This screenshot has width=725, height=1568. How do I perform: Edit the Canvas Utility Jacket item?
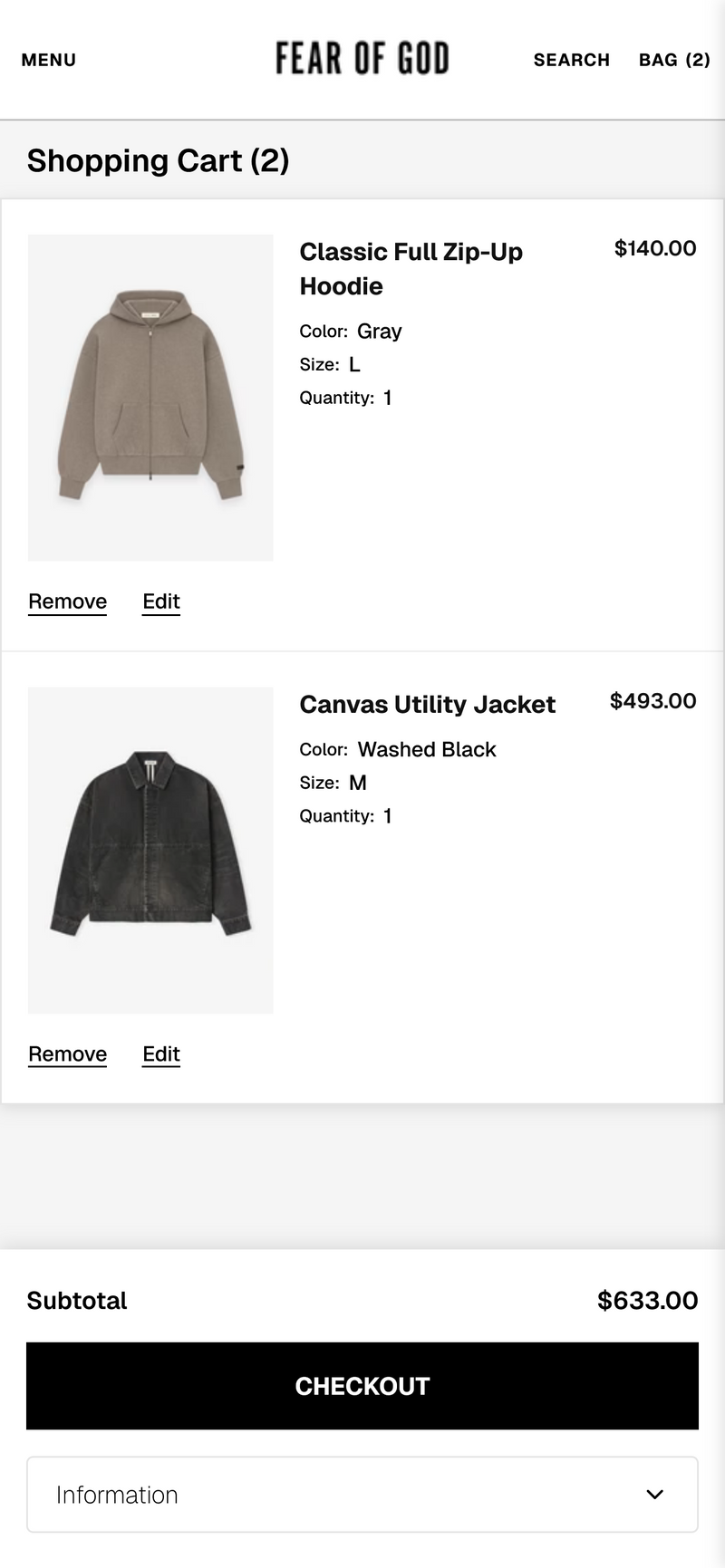[x=161, y=1053]
